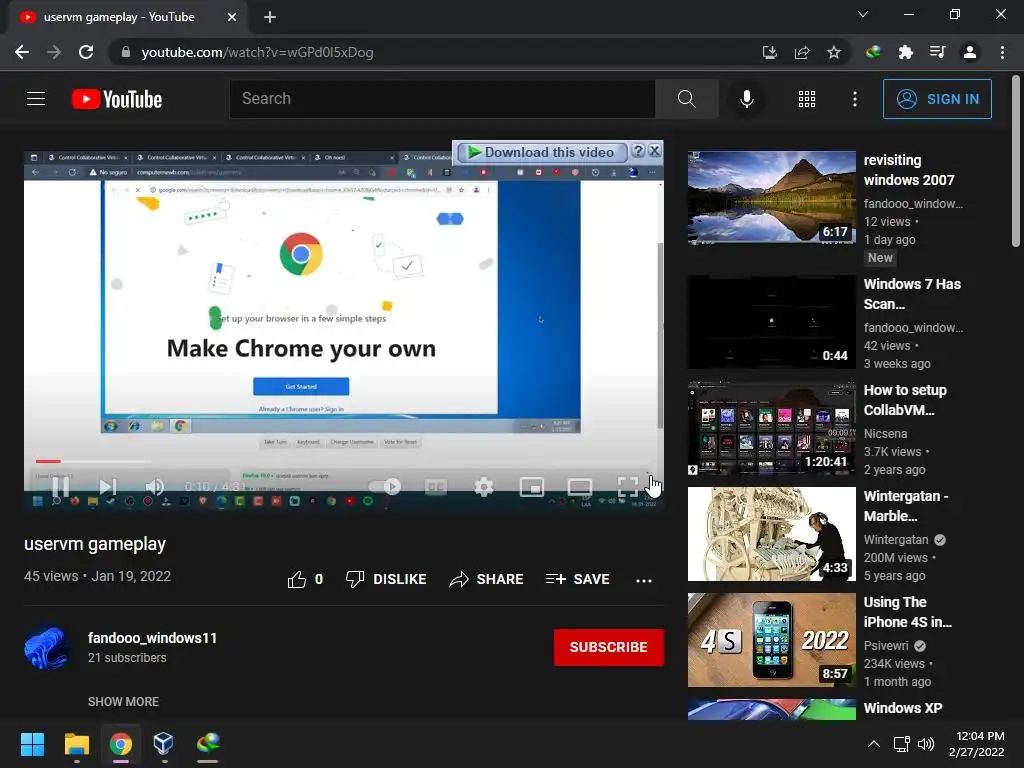Open the YouTube apps grid
Image resolution: width=1024 pixels, height=768 pixels.
(x=807, y=99)
